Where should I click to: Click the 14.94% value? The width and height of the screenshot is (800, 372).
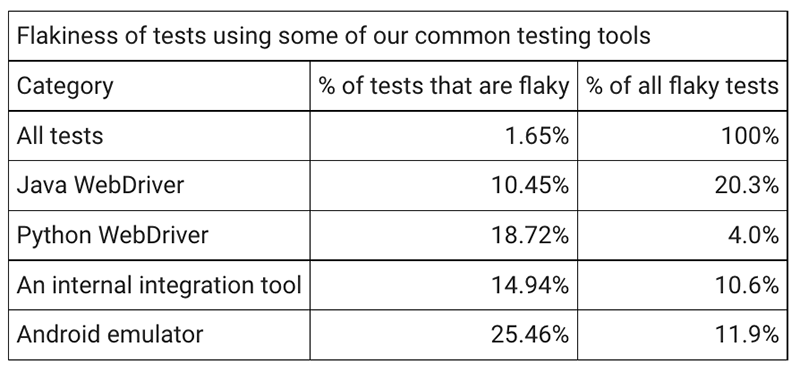(530, 285)
